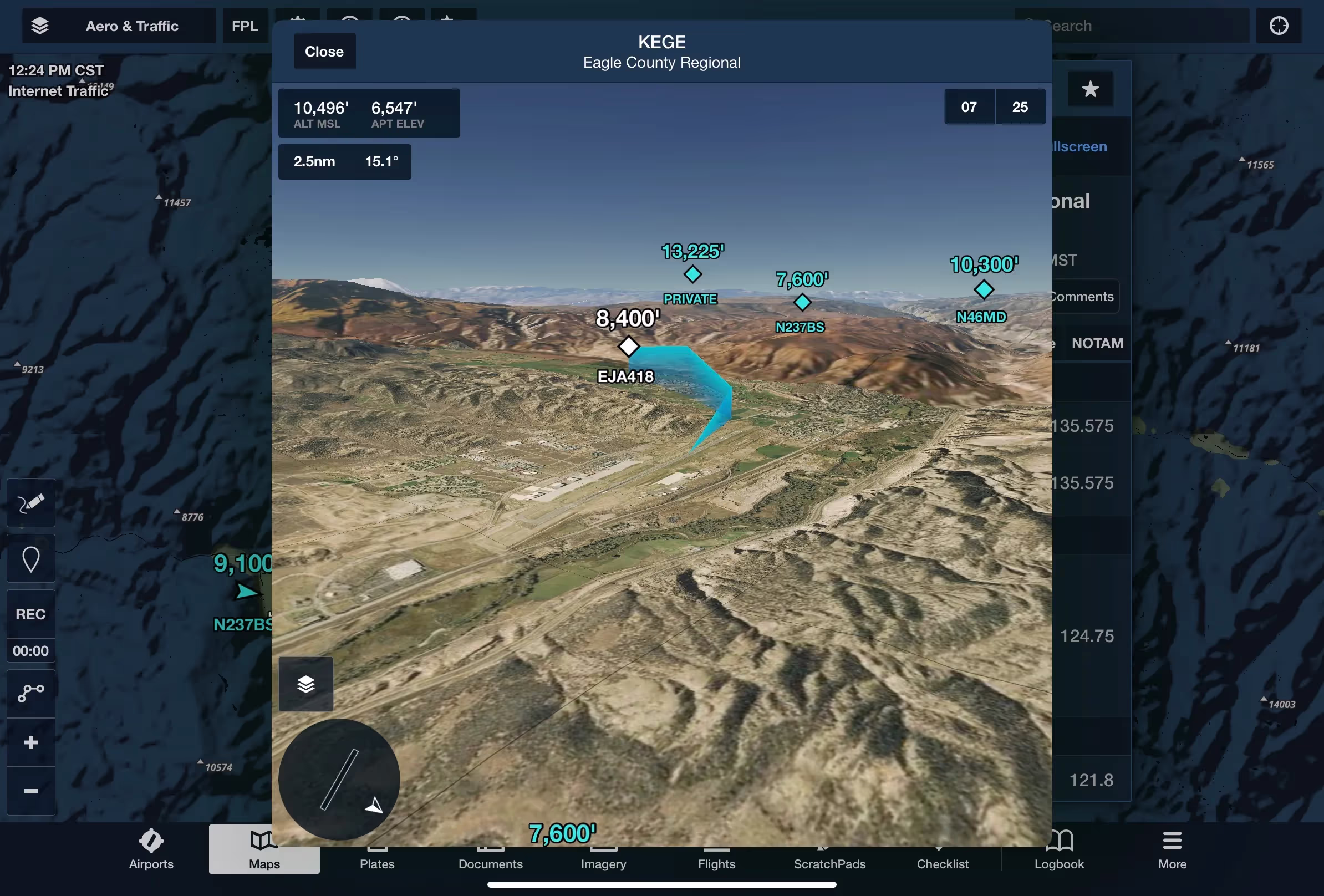Tap the Internet Traffic status label
Image resolution: width=1324 pixels, height=896 pixels.
pos(58,90)
